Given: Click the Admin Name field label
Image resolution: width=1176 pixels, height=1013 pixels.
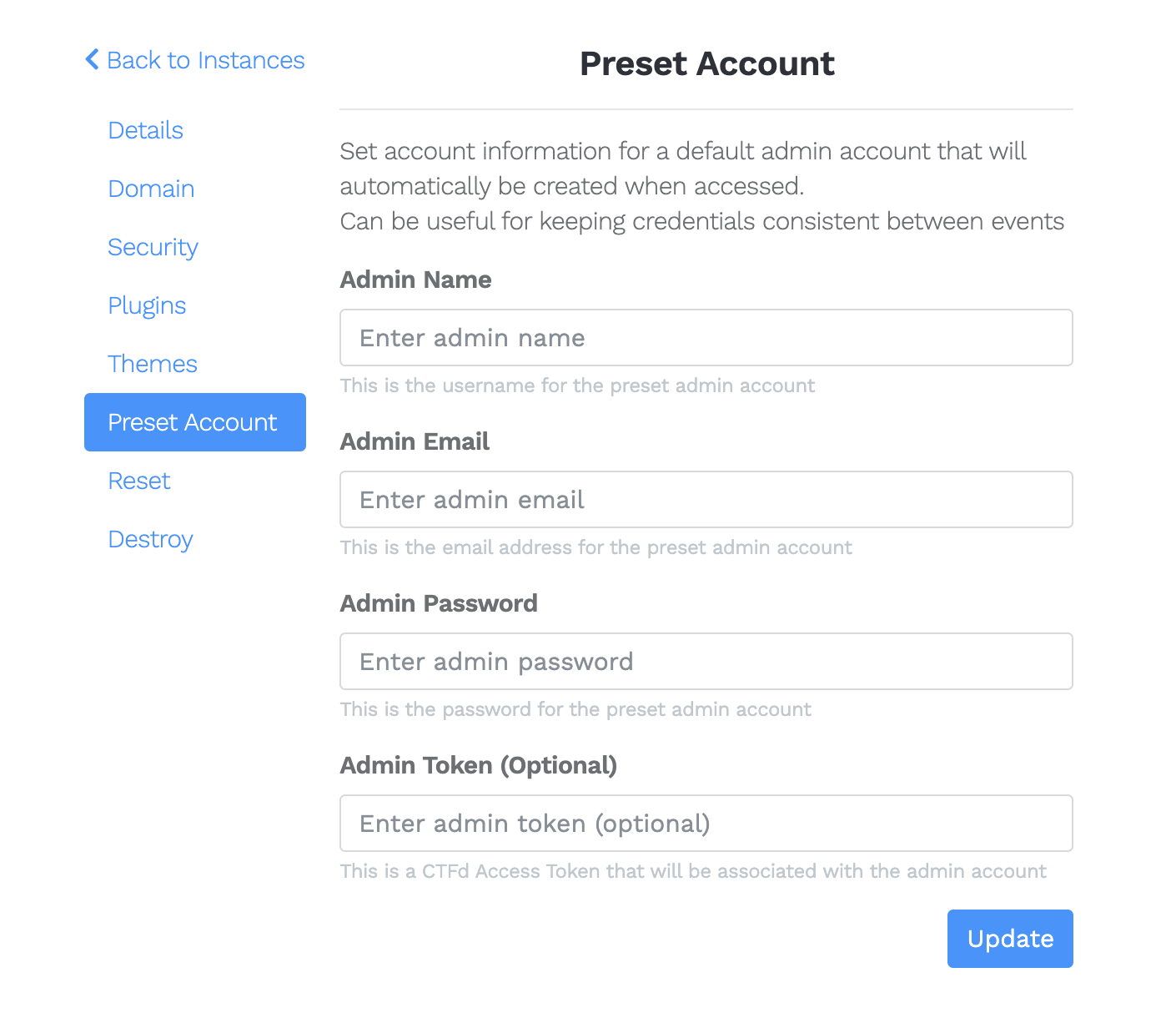Looking at the screenshot, I should click(x=415, y=280).
